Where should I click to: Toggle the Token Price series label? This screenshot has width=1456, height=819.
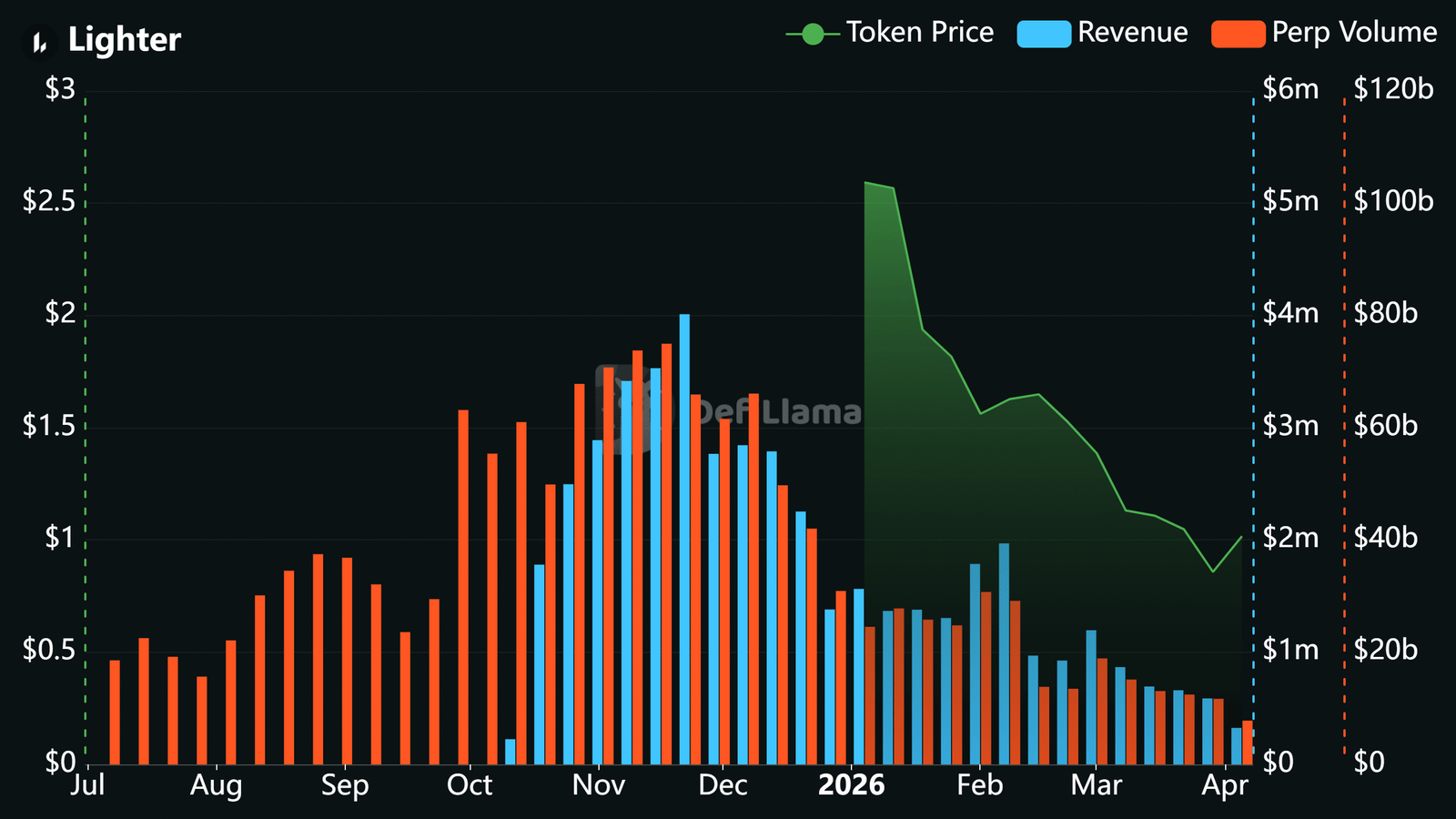[x=919, y=33]
